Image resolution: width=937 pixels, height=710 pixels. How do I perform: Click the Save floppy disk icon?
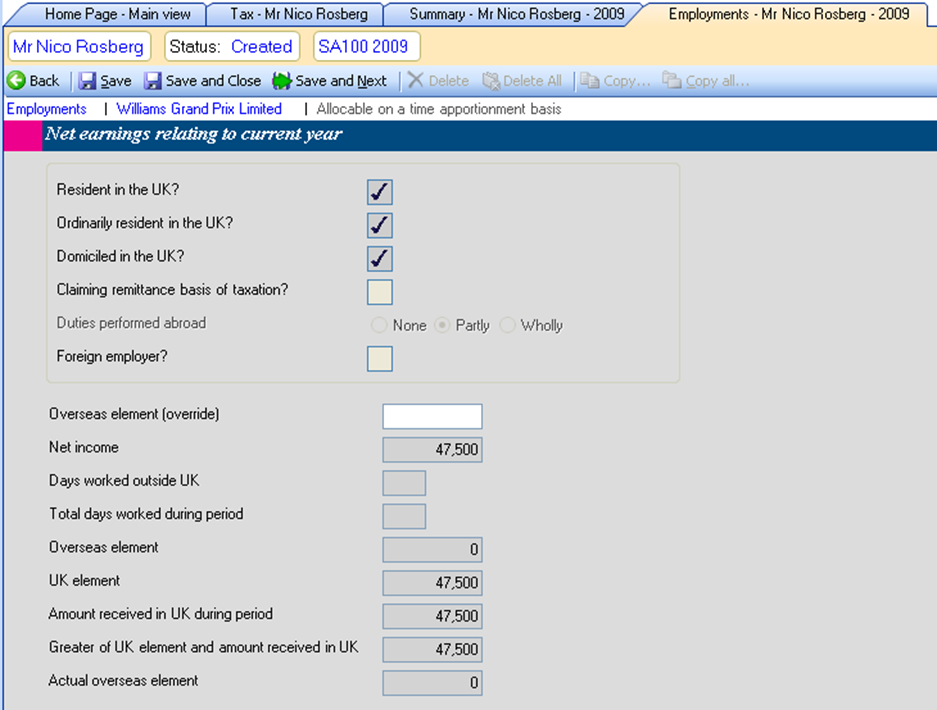[x=88, y=81]
